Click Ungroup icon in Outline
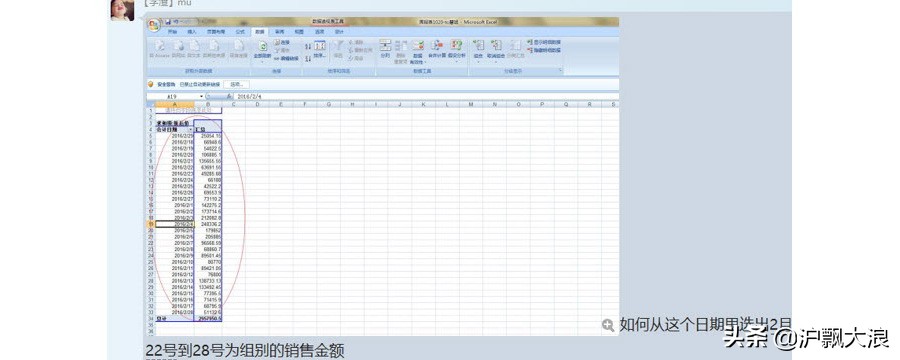The height and width of the screenshot is (360, 900). pos(496,45)
